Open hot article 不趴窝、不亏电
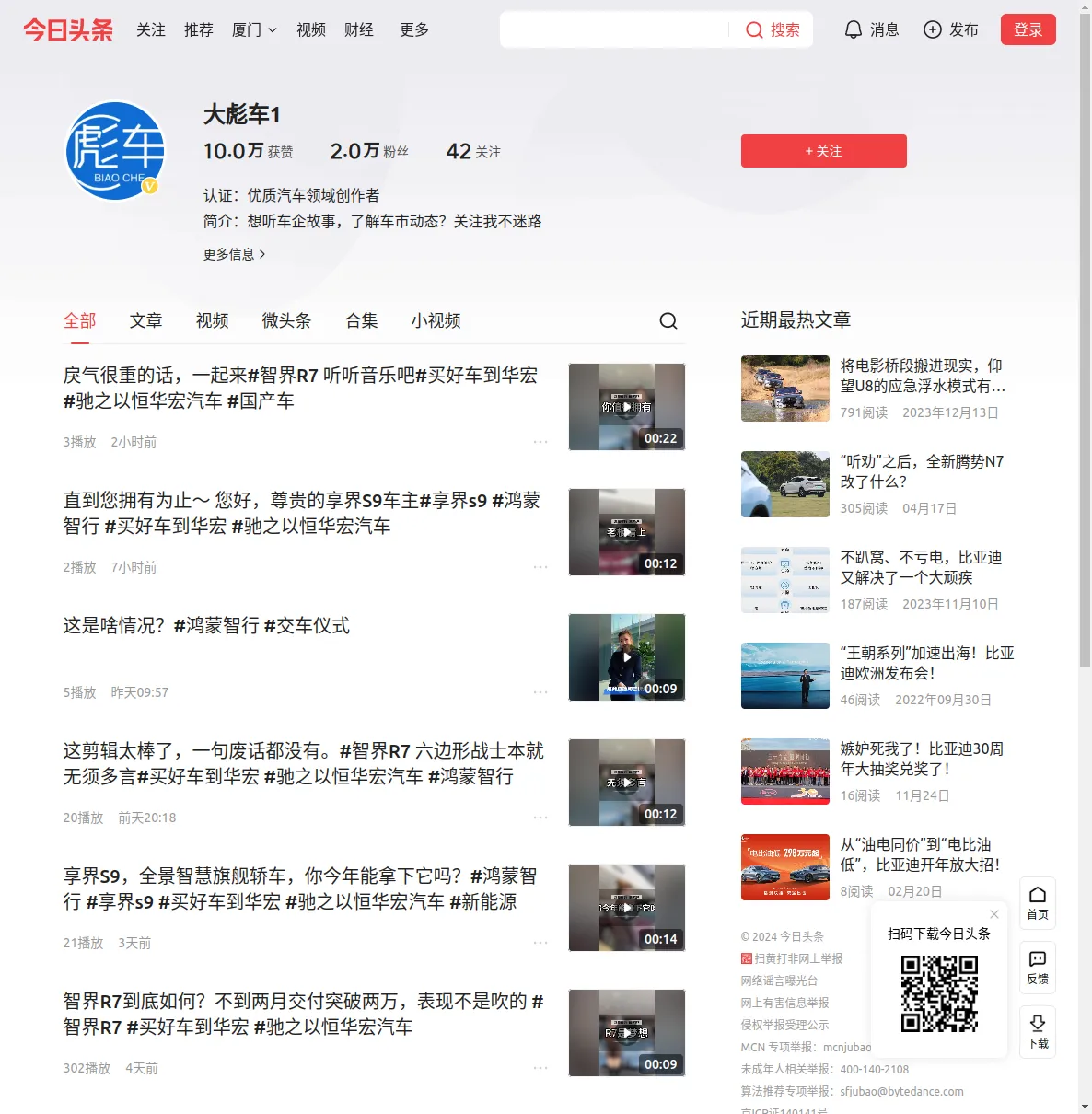 921,567
